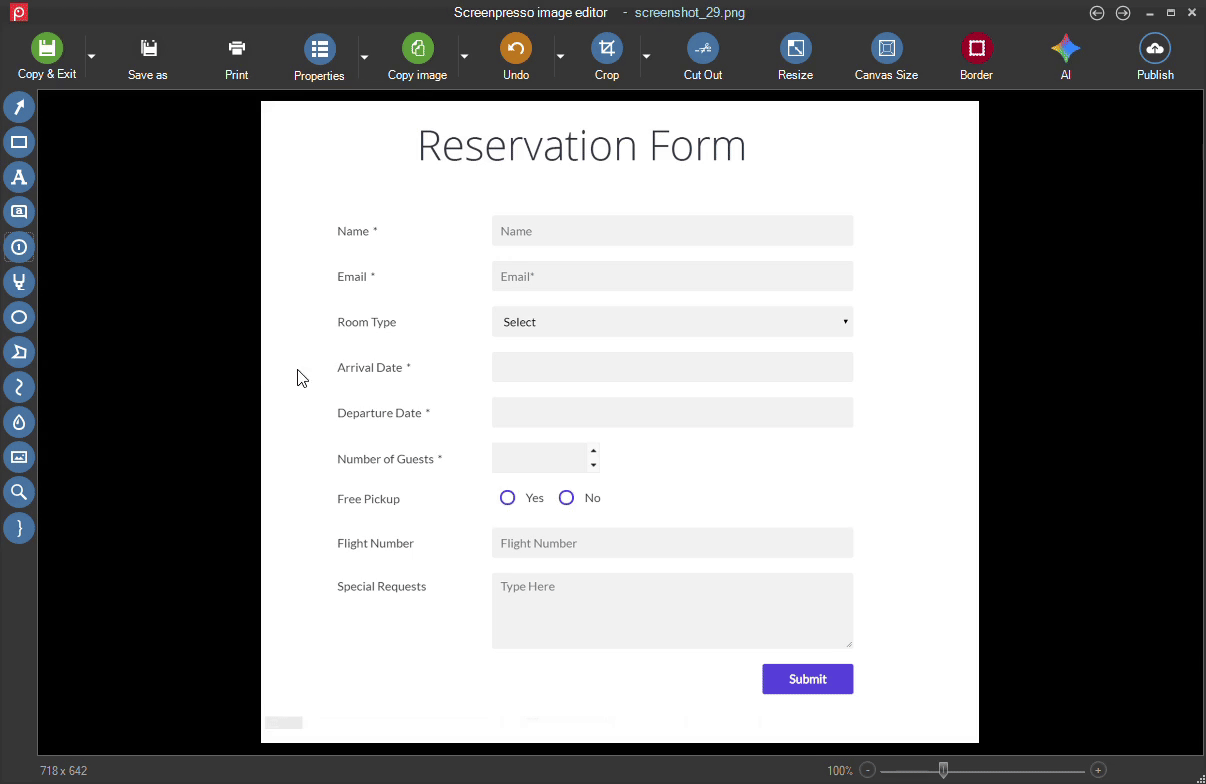Open the Room Type Select dropdown in the image

click(x=672, y=322)
